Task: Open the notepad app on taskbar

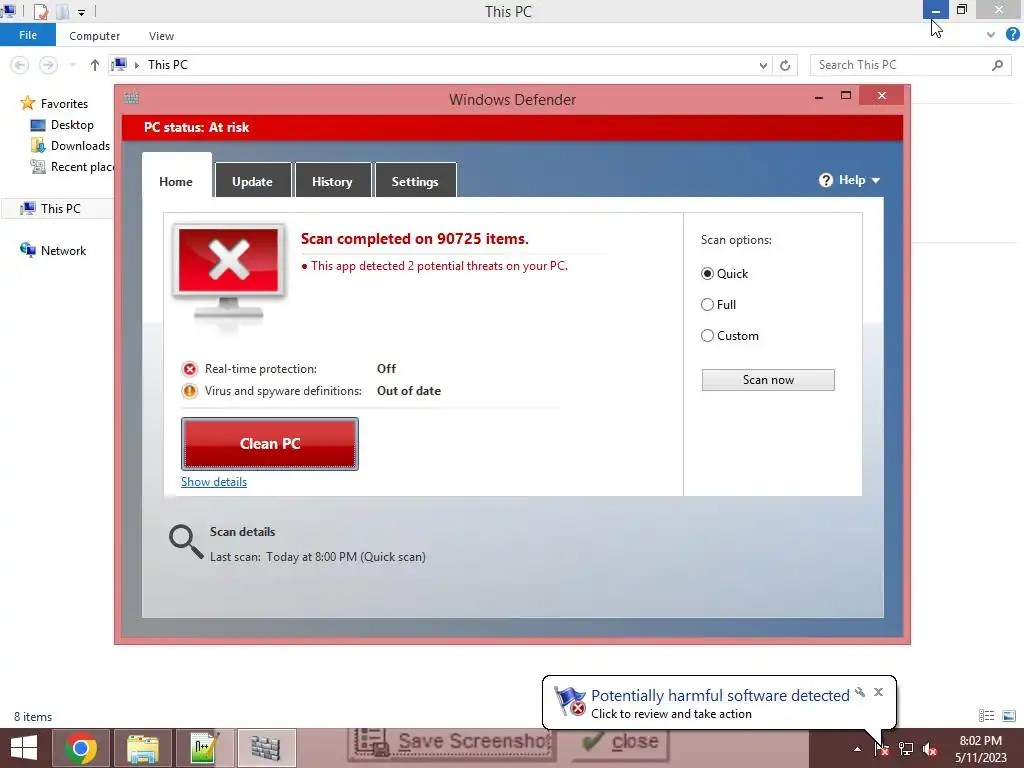Action: [x=204, y=748]
